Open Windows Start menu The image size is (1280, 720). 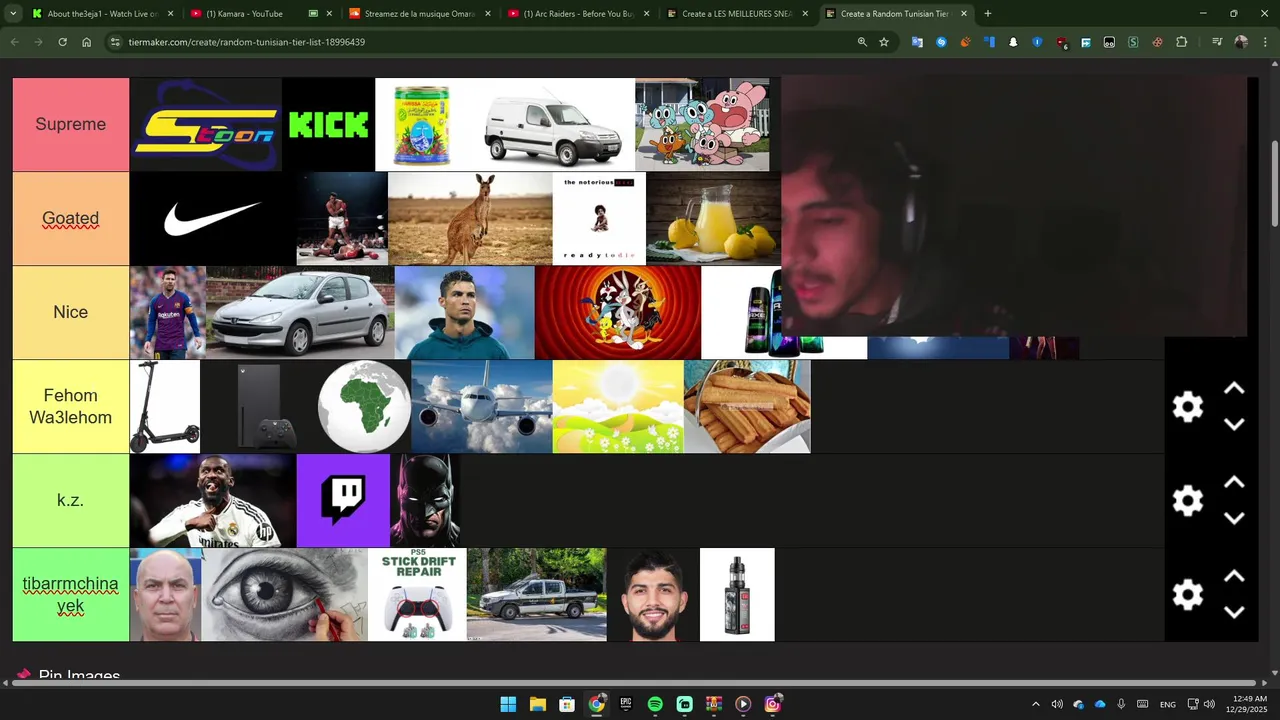(x=508, y=704)
